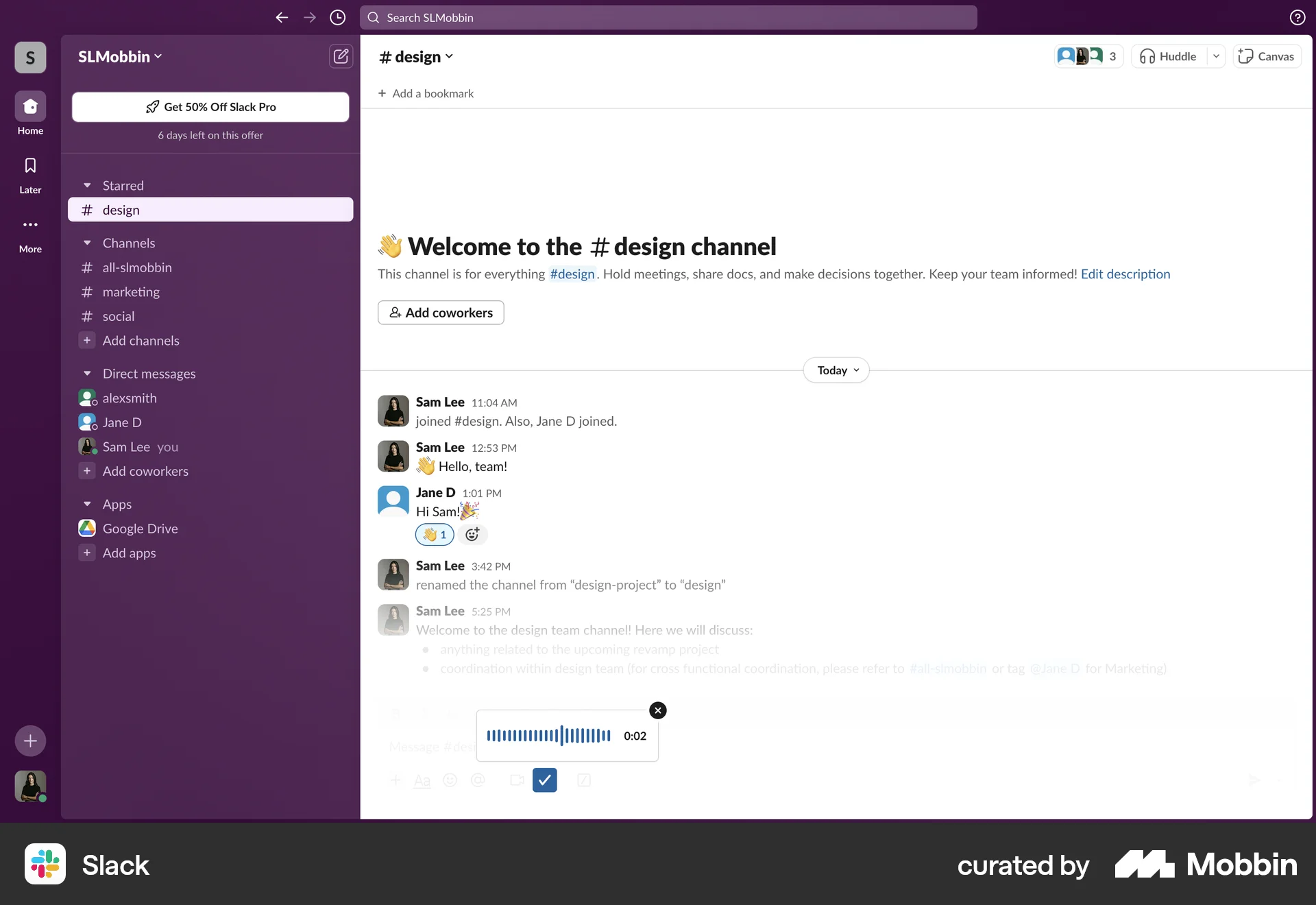
Task: Open the Today date divider dropdown
Action: click(x=836, y=370)
